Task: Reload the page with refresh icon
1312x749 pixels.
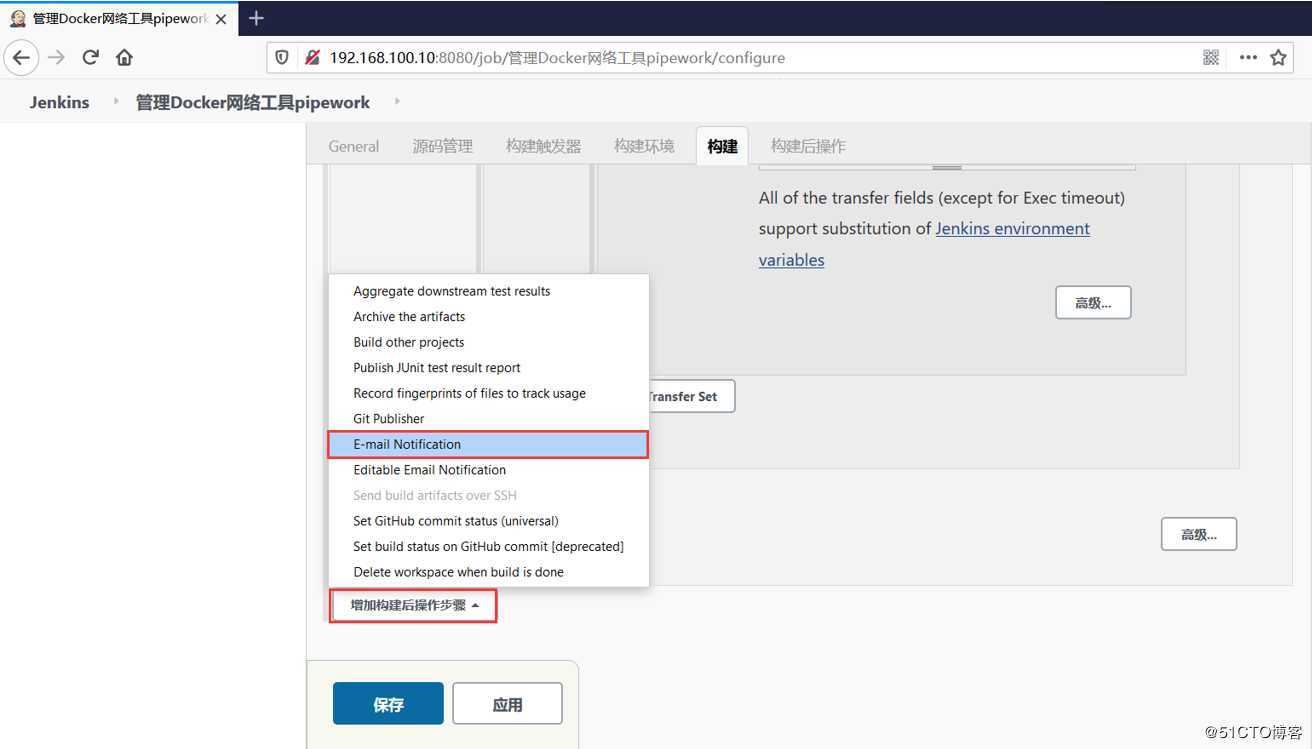Action: pyautogui.click(x=90, y=57)
